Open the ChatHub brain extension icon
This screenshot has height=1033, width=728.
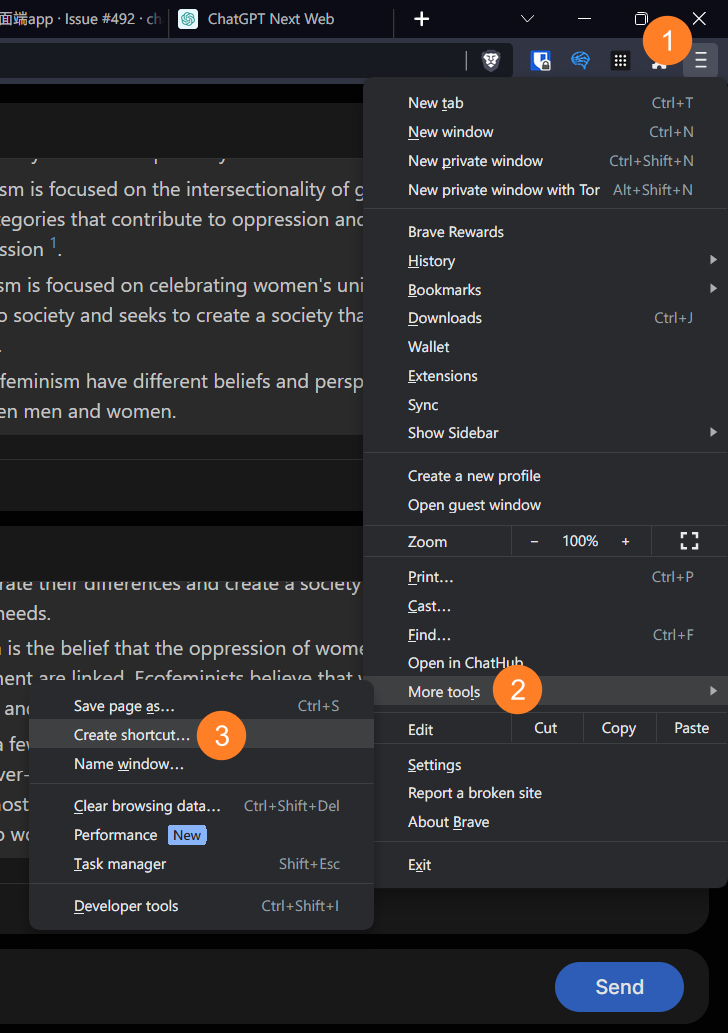[580, 60]
